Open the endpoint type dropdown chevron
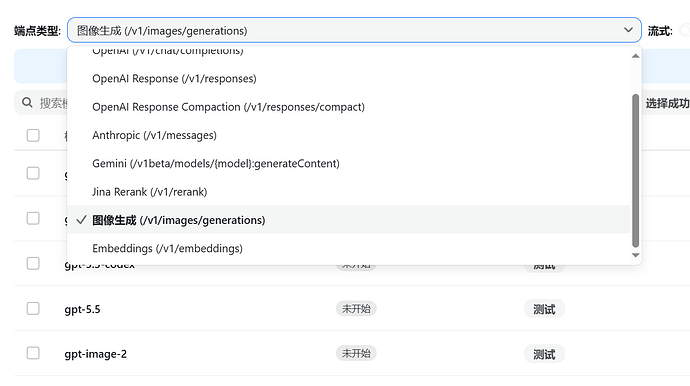The image size is (690, 386). [628, 30]
